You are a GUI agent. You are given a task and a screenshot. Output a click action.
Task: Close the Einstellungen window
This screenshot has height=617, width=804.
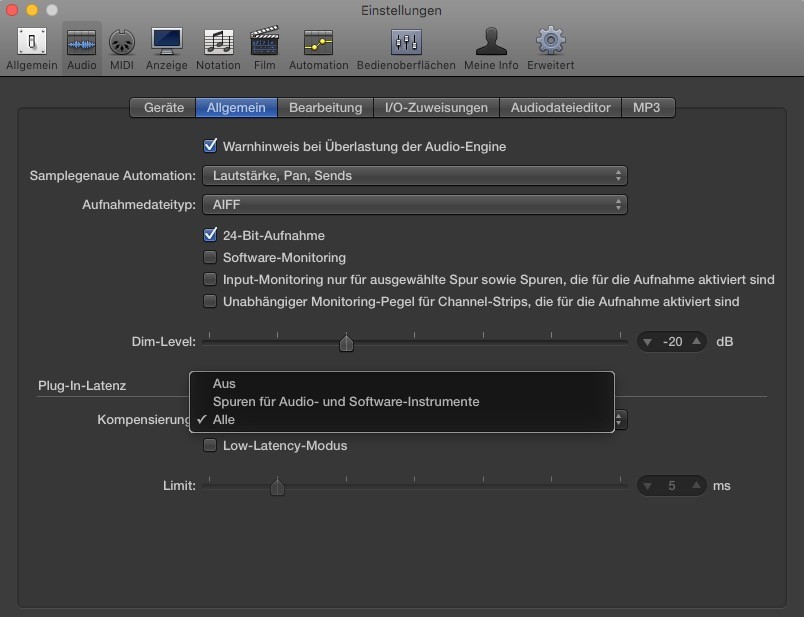[x=12, y=10]
